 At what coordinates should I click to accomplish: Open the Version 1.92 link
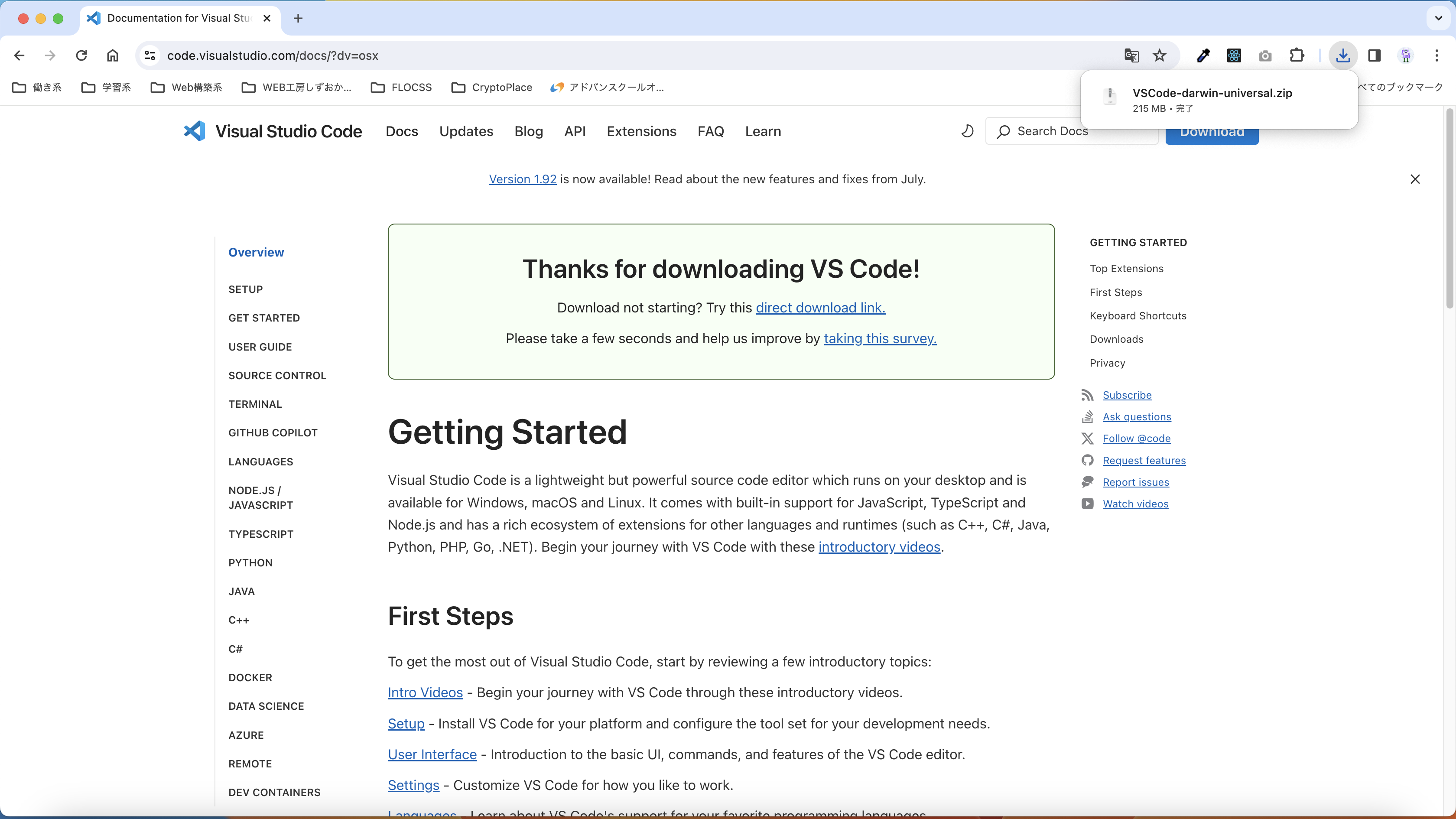click(522, 179)
